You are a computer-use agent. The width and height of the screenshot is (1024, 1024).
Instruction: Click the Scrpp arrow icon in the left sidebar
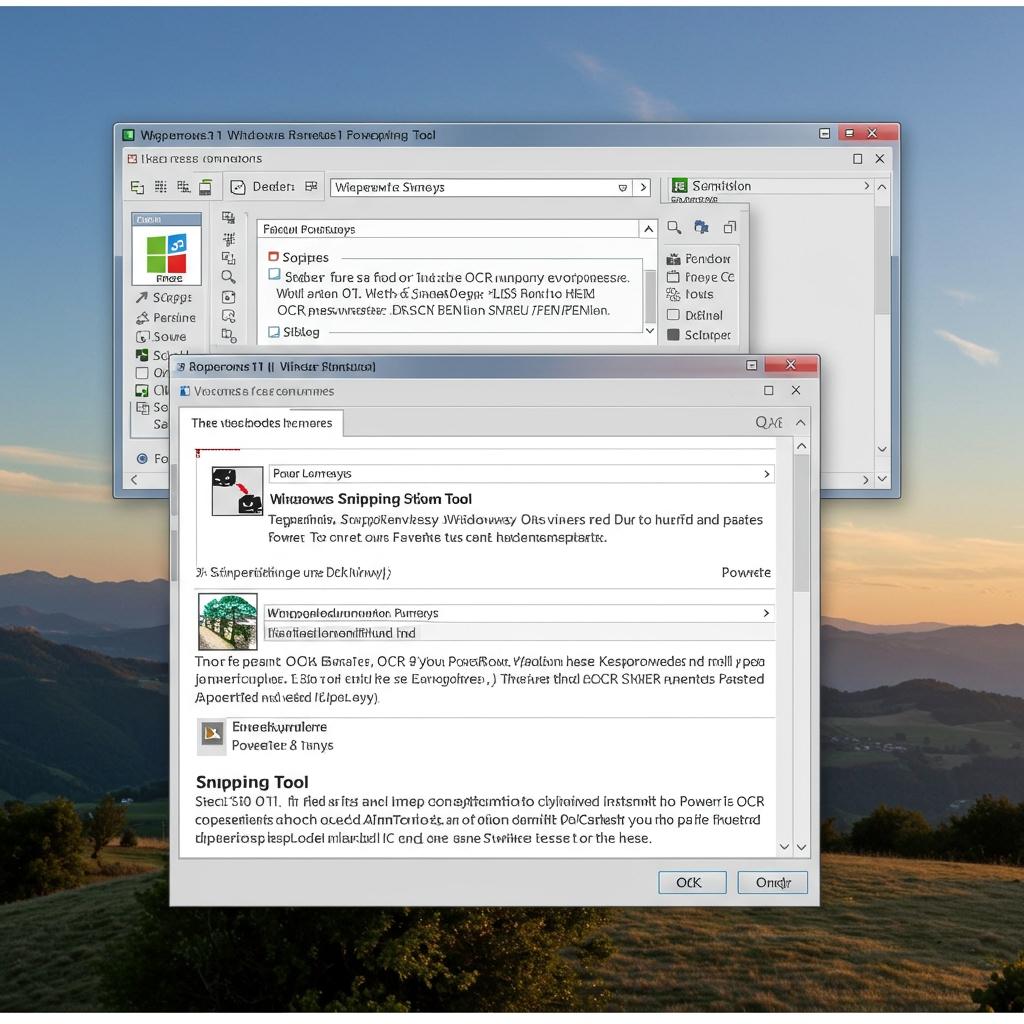pos(142,297)
